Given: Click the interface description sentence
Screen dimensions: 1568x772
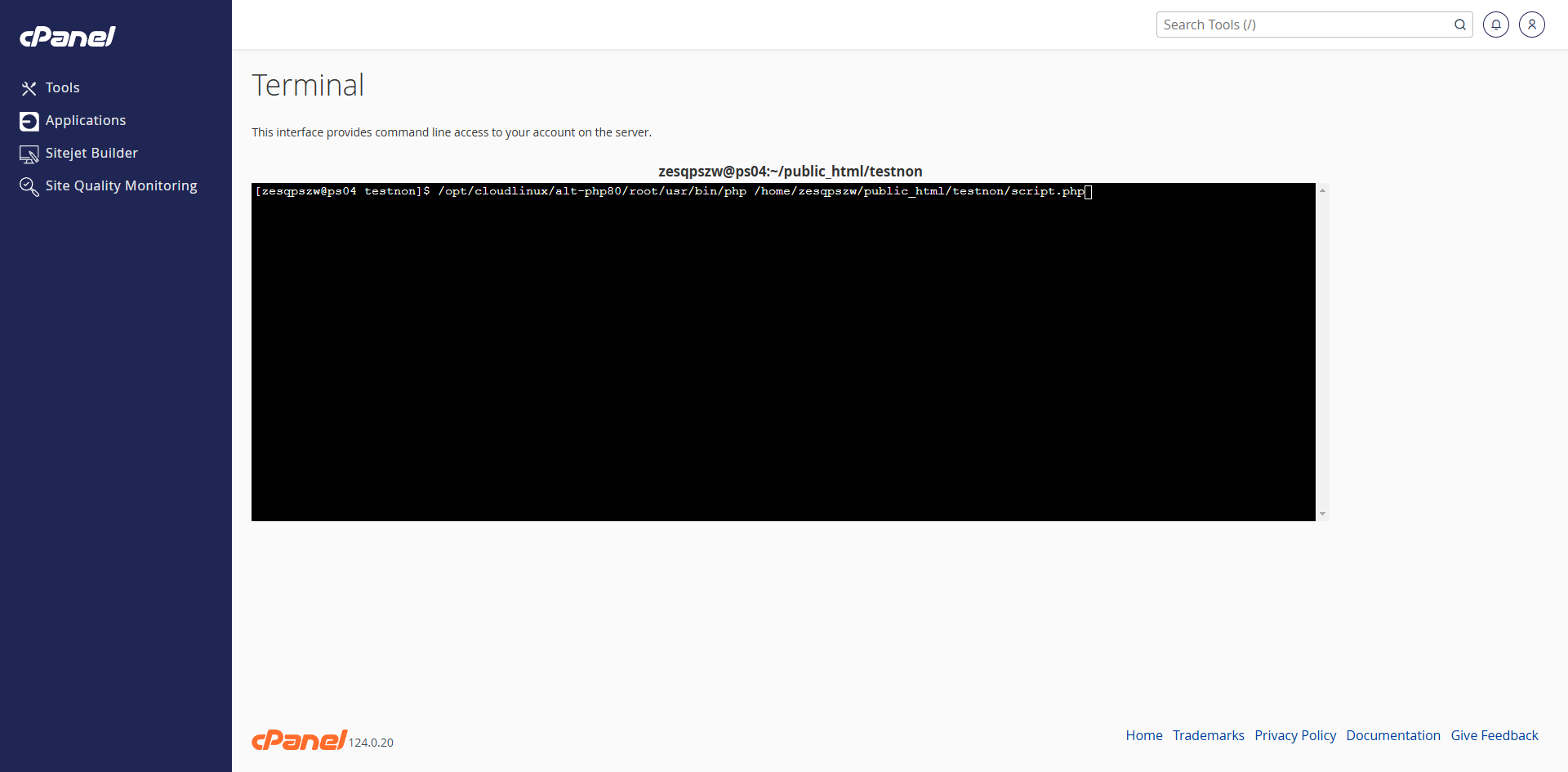Looking at the screenshot, I should click(x=452, y=132).
